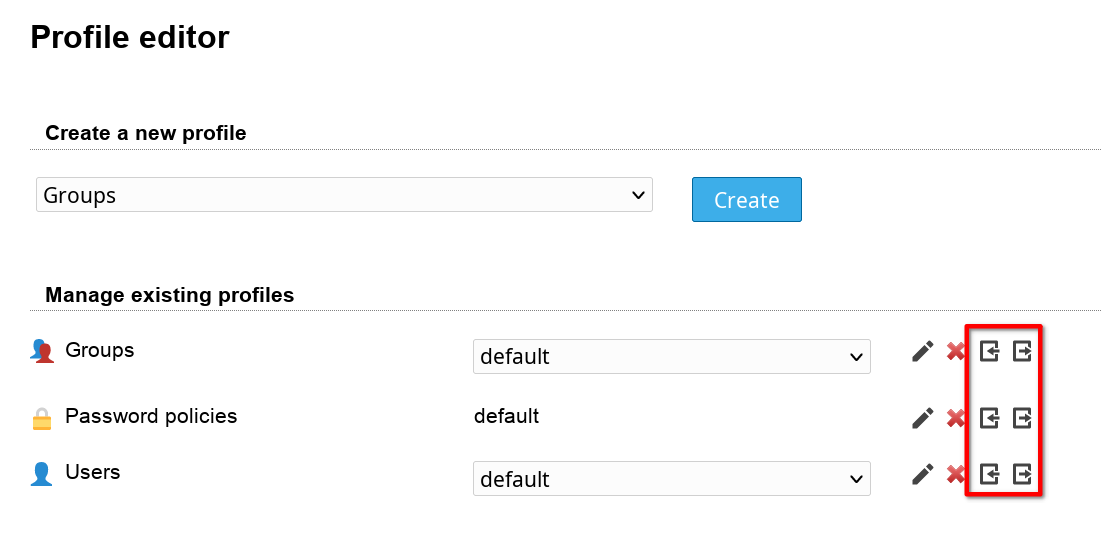Edit the Users profile
Image resolution: width=1101 pixels, height=555 pixels.
(x=923, y=474)
